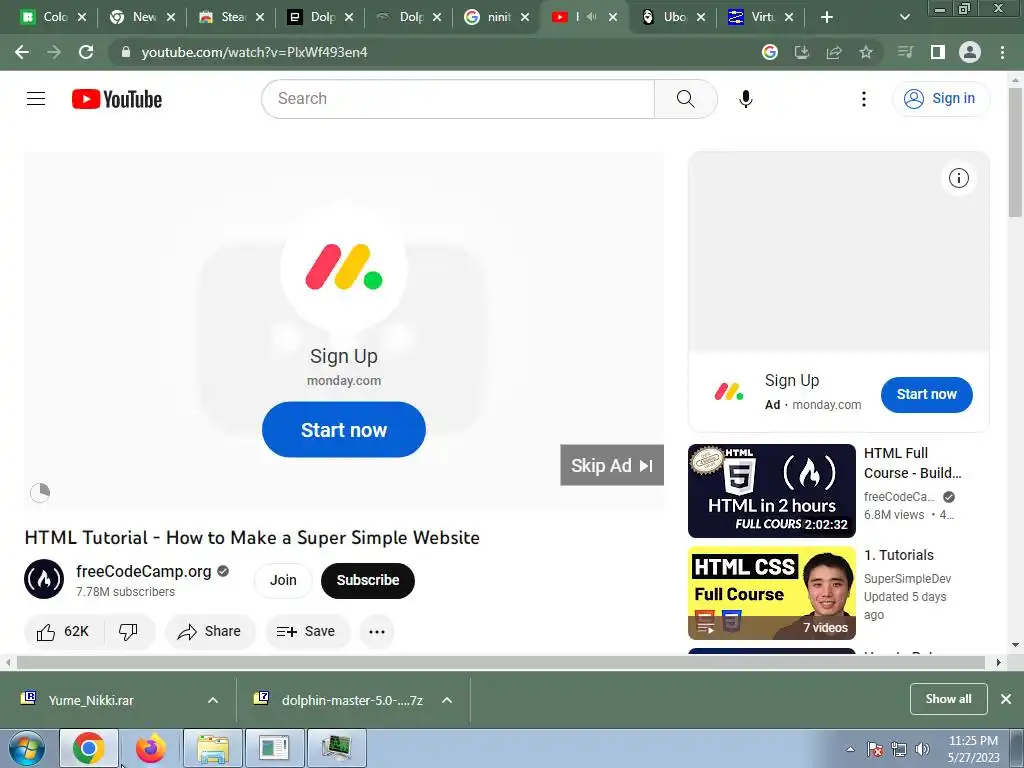Expand dolphin-master 7z download options arrow
The image size is (1024, 768).
coord(447,700)
